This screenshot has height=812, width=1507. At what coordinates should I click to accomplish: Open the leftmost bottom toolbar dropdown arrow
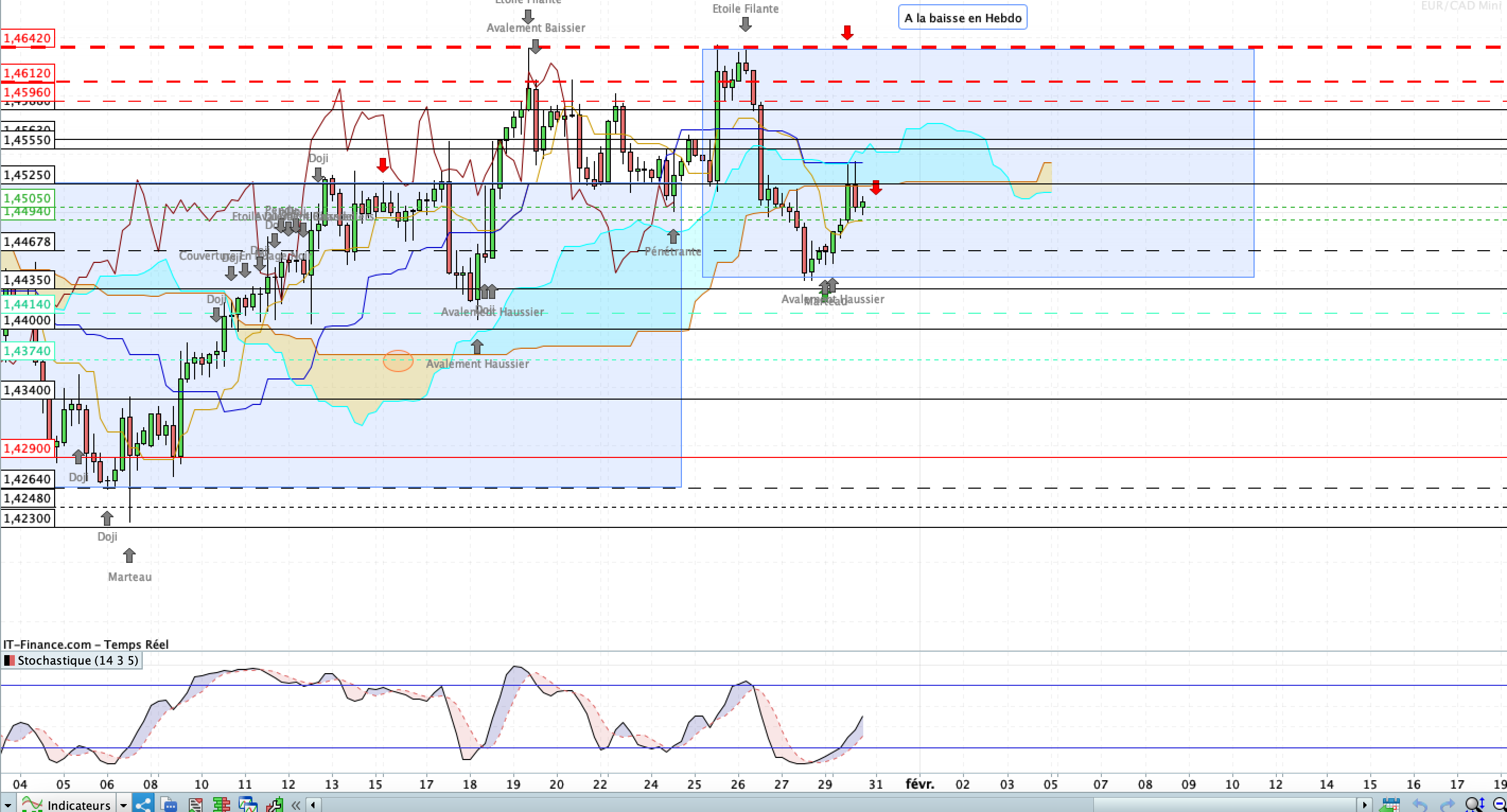point(7,805)
